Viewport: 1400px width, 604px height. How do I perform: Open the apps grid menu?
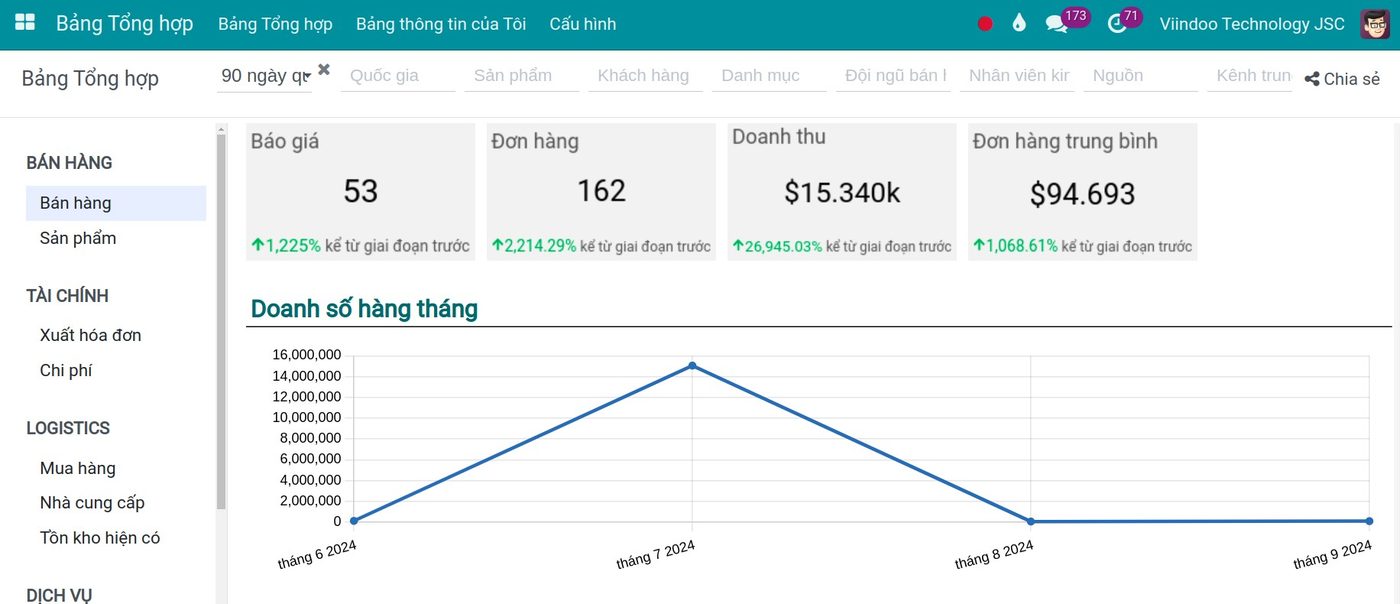tap(25, 23)
